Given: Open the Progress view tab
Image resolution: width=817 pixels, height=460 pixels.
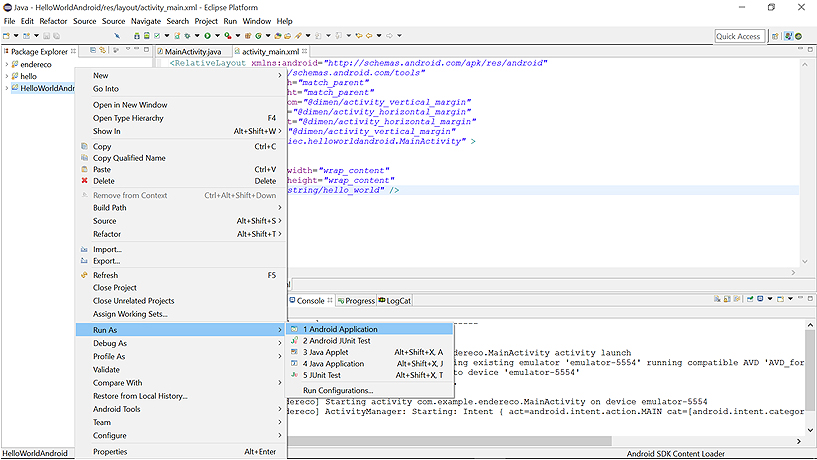Looking at the screenshot, I should click(359, 300).
